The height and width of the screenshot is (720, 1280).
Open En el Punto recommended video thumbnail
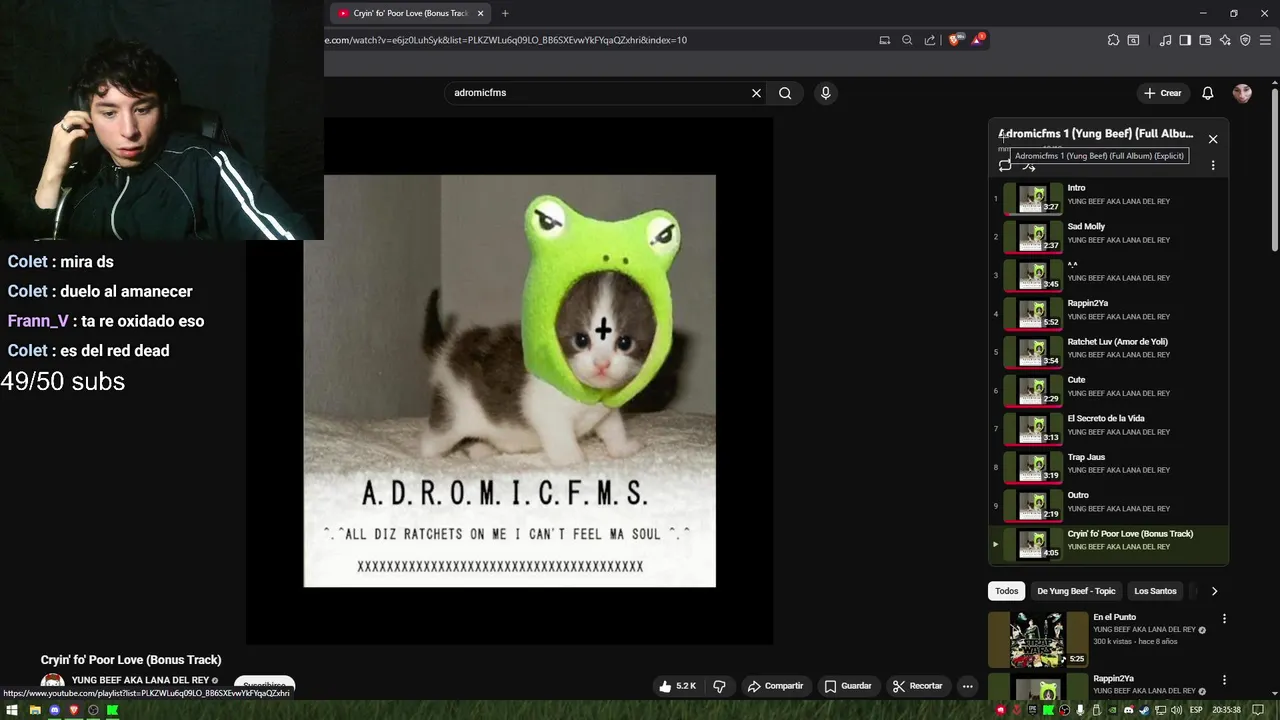pyautogui.click(x=1038, y=639)
